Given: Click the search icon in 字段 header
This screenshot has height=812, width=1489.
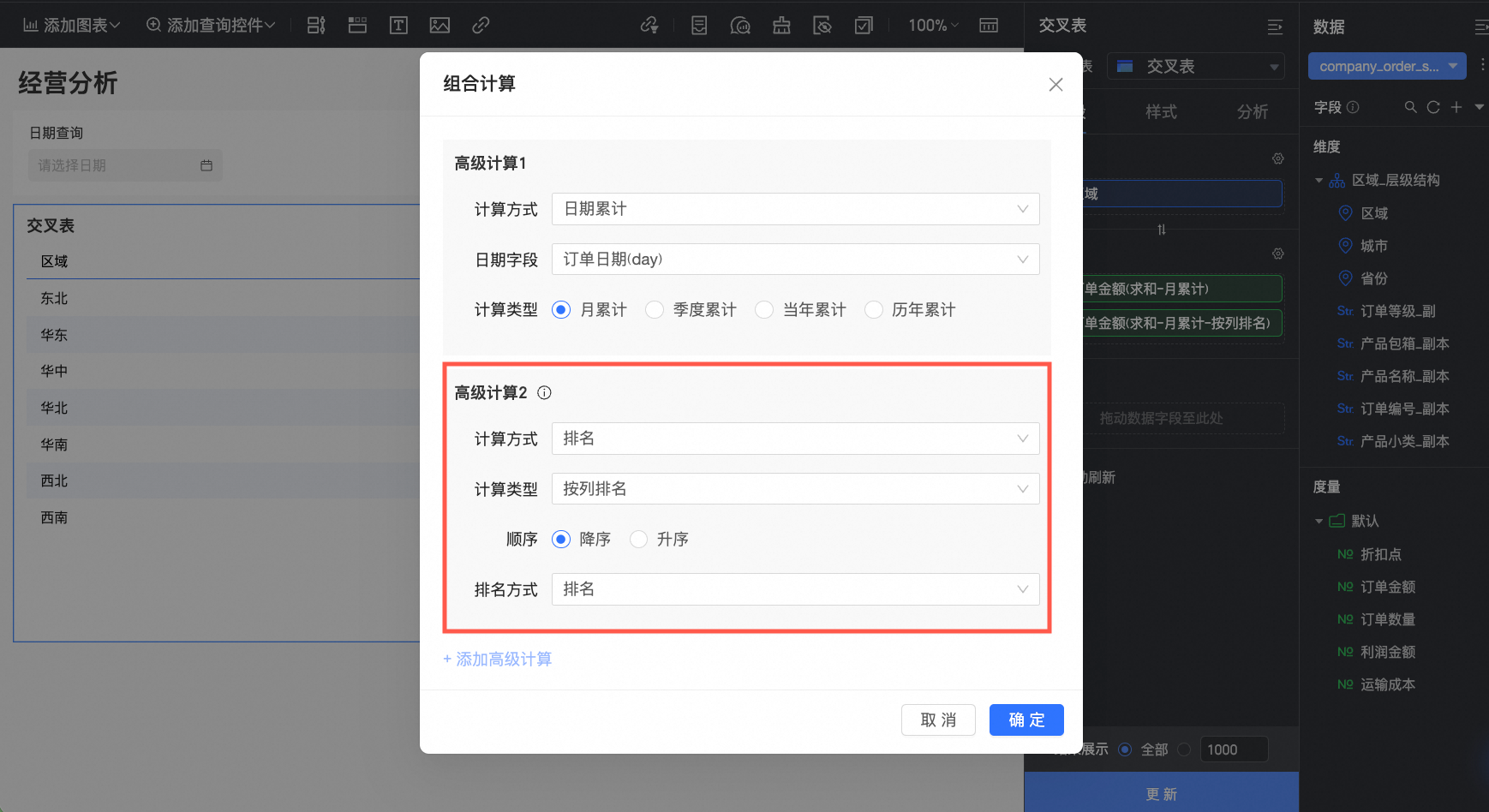Looking at the screenshot, I should click(1410, 107).
